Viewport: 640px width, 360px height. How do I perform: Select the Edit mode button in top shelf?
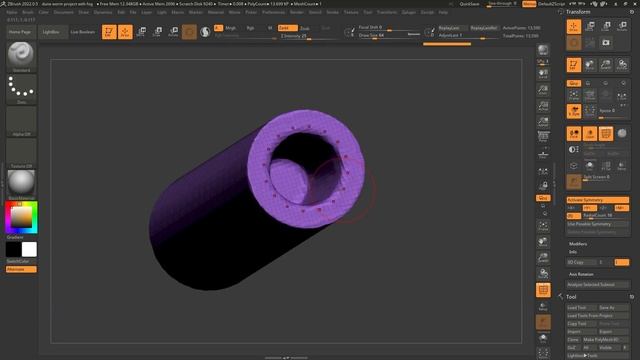pos(109,32)
